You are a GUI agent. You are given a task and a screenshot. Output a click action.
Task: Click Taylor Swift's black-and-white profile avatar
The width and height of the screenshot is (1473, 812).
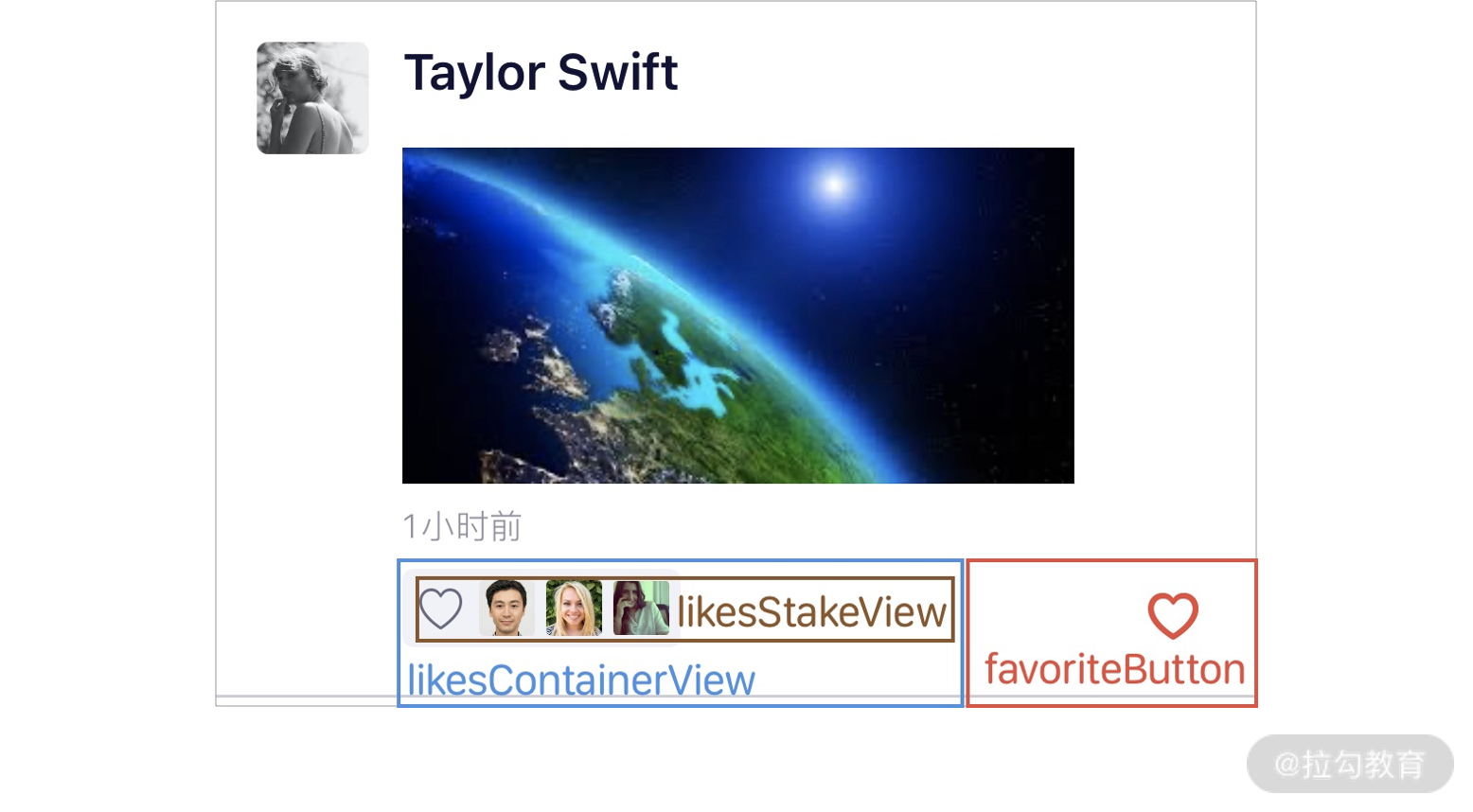(312, 97)
